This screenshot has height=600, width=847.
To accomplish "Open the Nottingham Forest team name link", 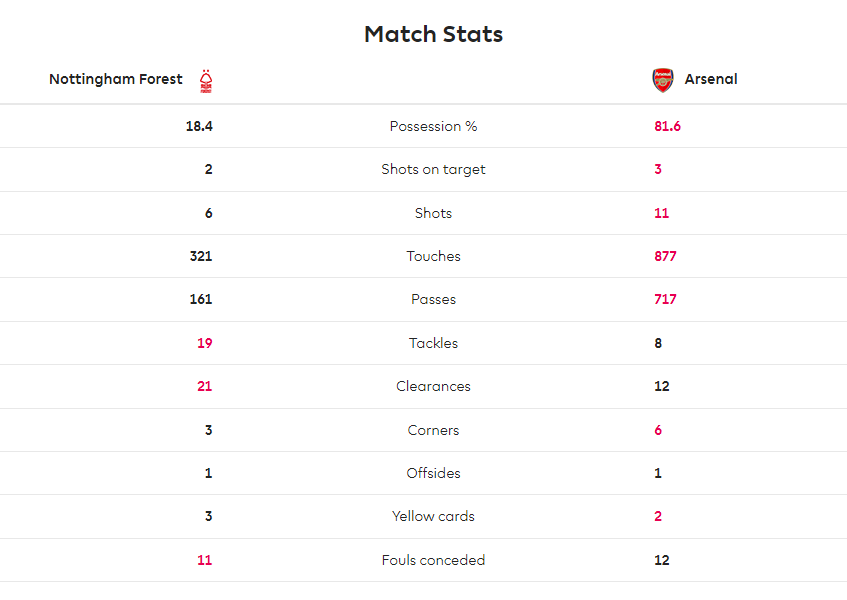I will 116,79.
